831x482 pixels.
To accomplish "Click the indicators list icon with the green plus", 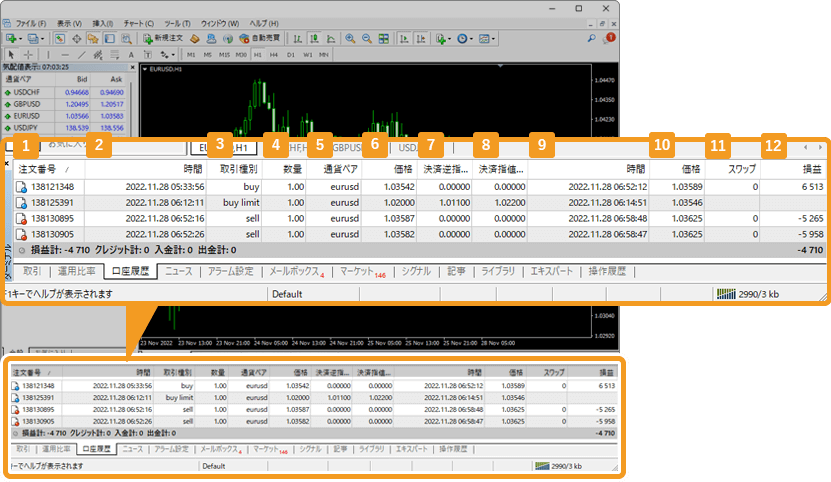I will (x=441, y=38).
